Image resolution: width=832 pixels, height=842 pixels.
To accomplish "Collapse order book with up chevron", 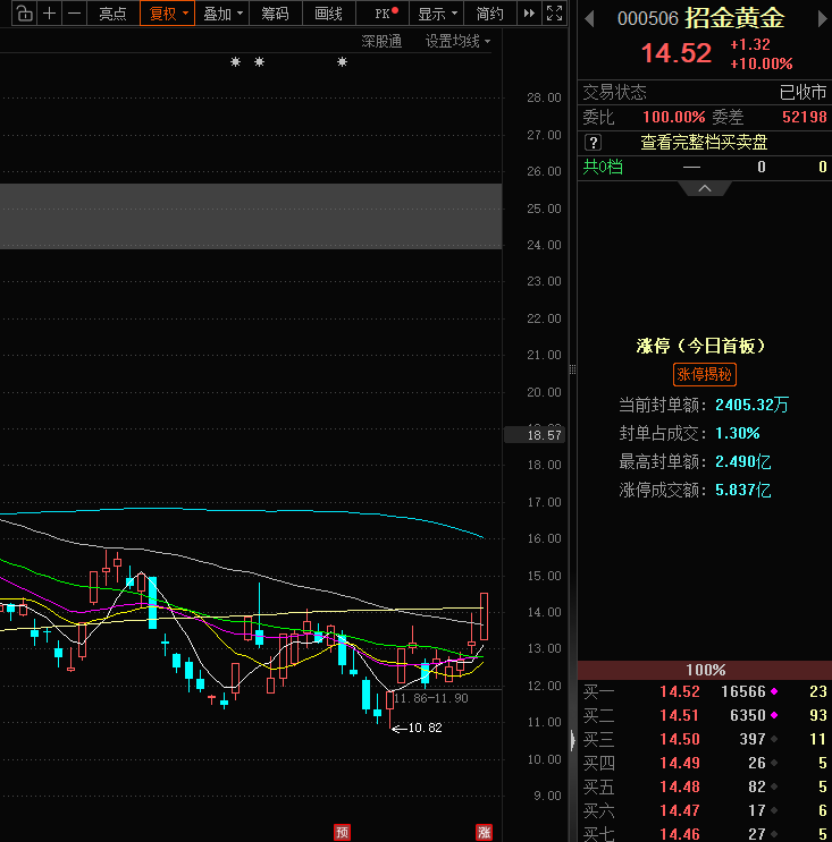I will (705, 188).
